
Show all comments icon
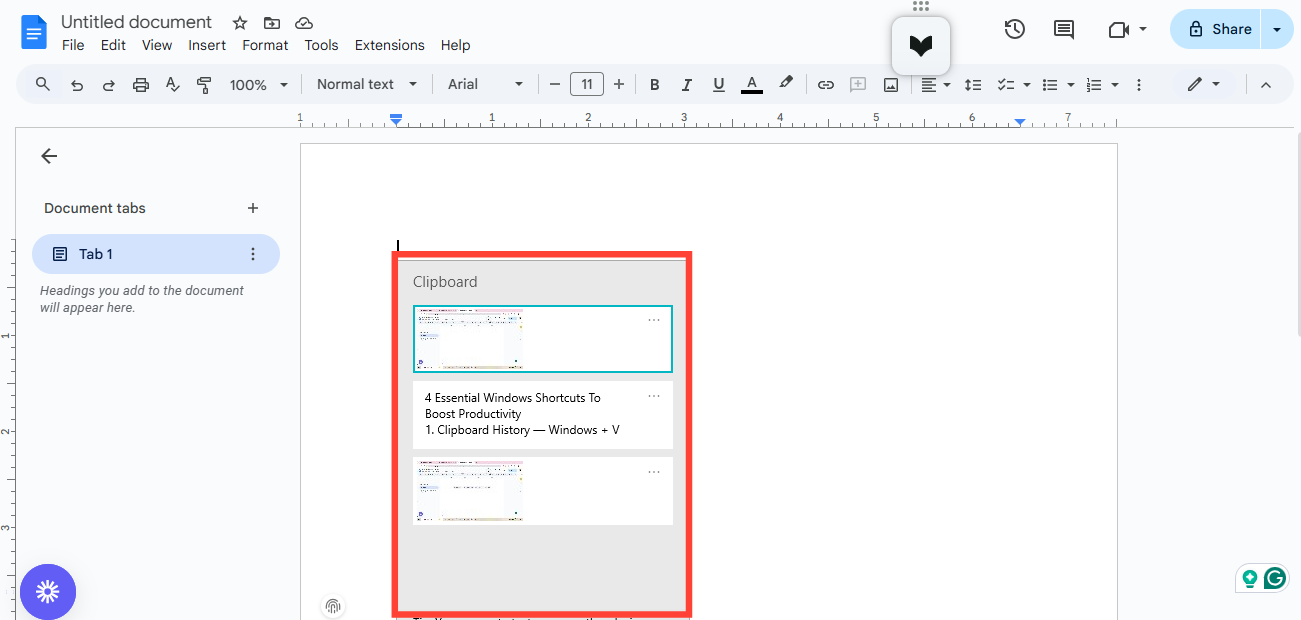pyautogui.click(x=1064, y=29)
